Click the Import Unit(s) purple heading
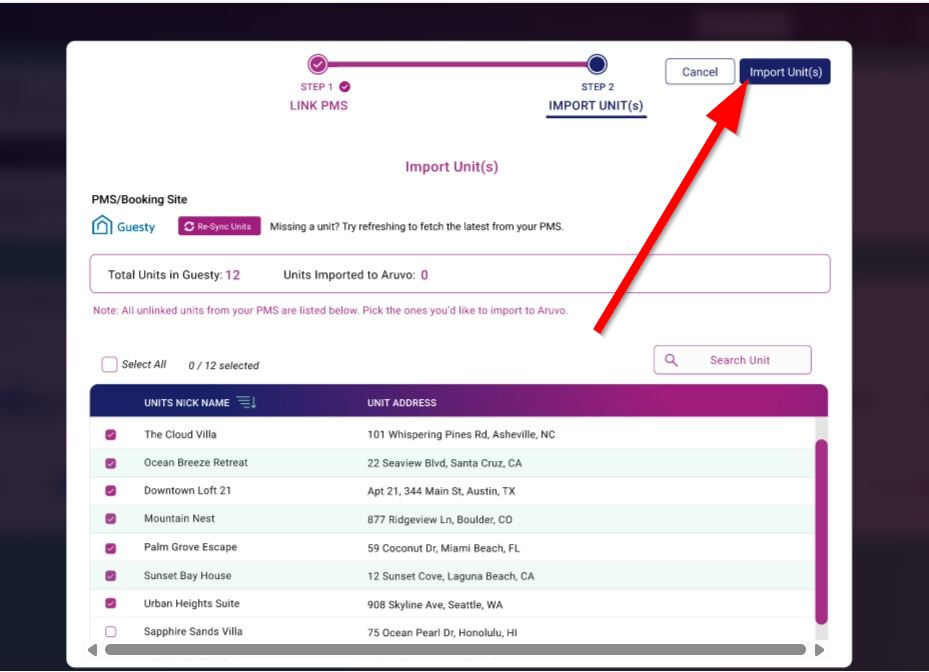Viewport: 929px width, 672px height. point(451,167)
